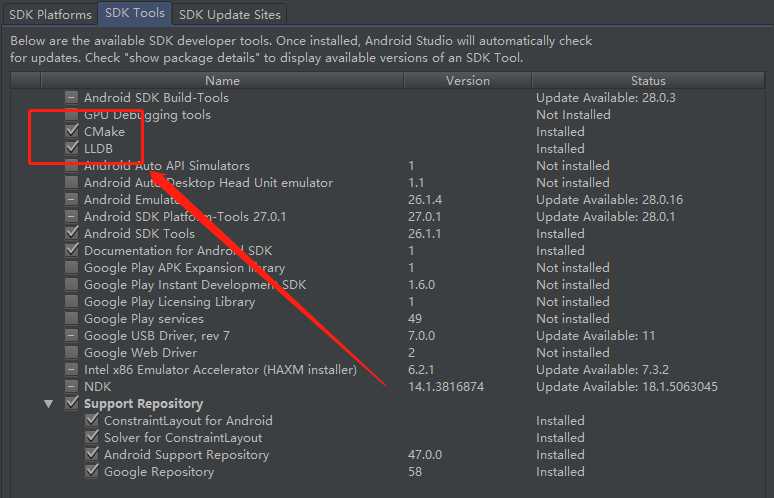Sort the table by Name column header
This screenshot has width=774, height=498.
coord(222,80)
